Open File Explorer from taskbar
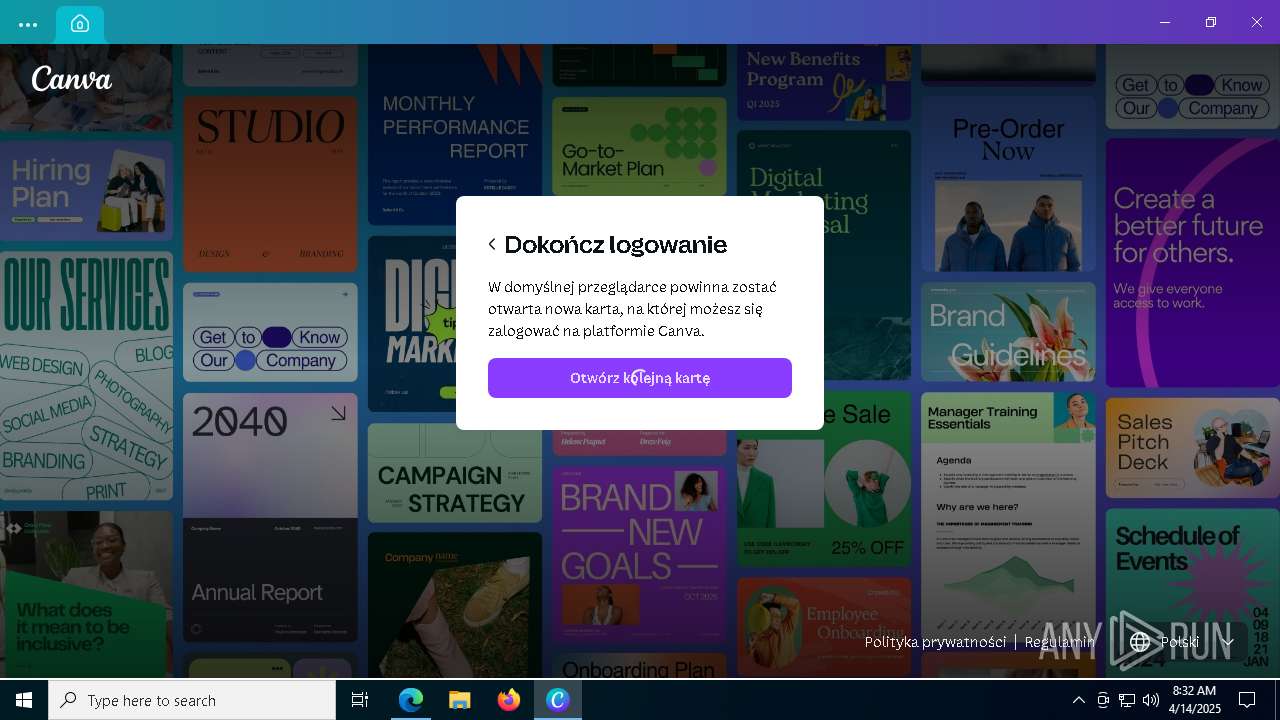The height and width of the screenshot is (720, 1280). [460, 700]
